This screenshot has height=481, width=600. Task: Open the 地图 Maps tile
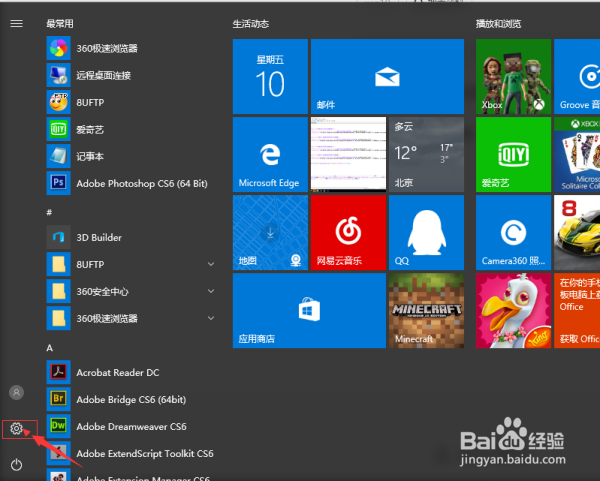tap(270, 233)
